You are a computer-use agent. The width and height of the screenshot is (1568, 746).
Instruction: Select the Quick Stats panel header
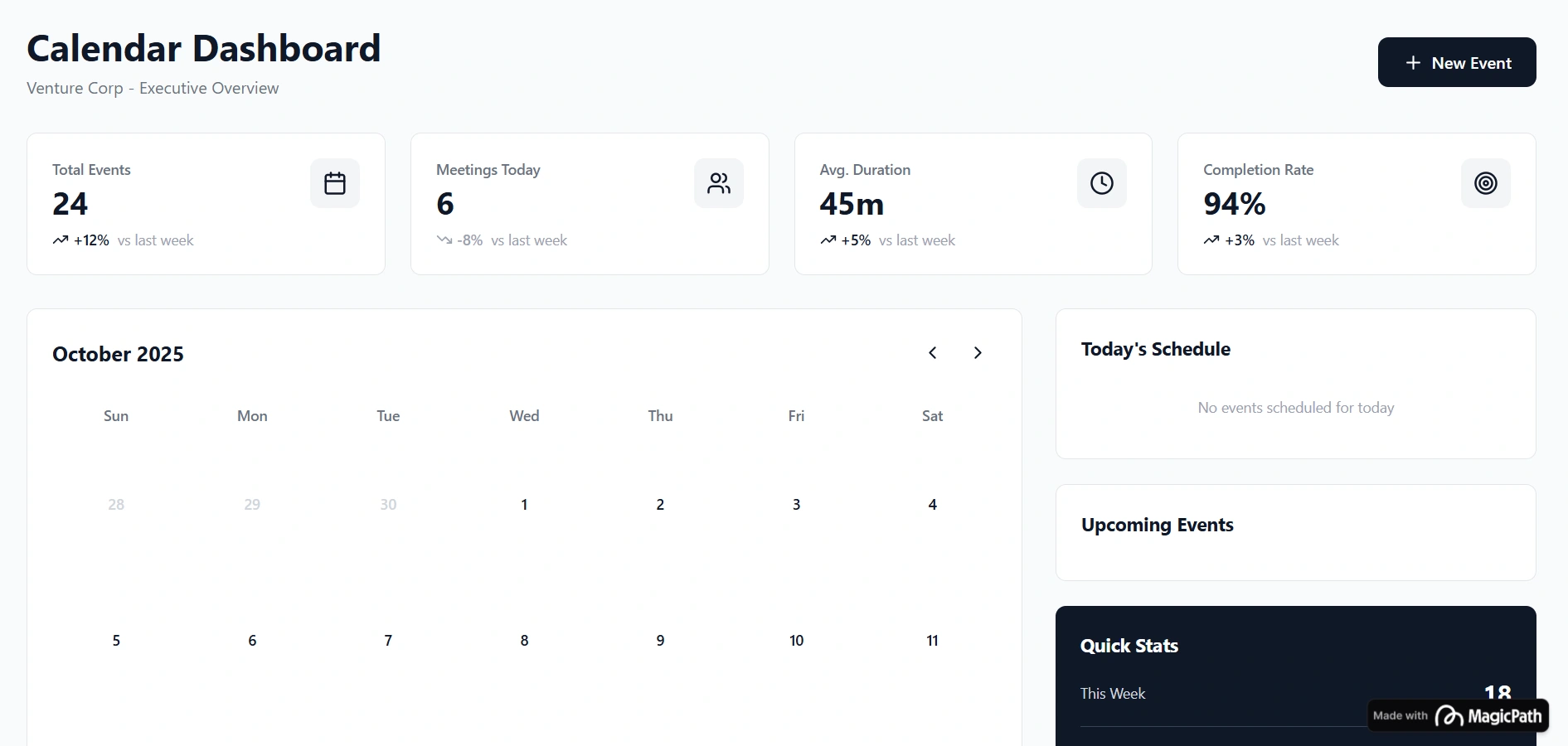[1129, 645]
